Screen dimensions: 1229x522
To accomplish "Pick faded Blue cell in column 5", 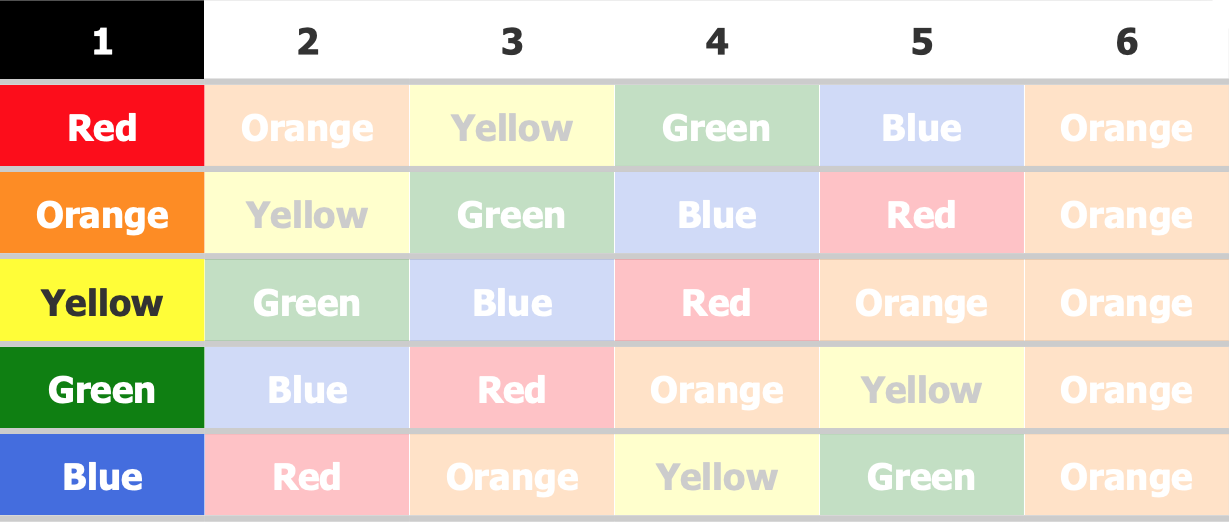I will [x=922, y=127].
